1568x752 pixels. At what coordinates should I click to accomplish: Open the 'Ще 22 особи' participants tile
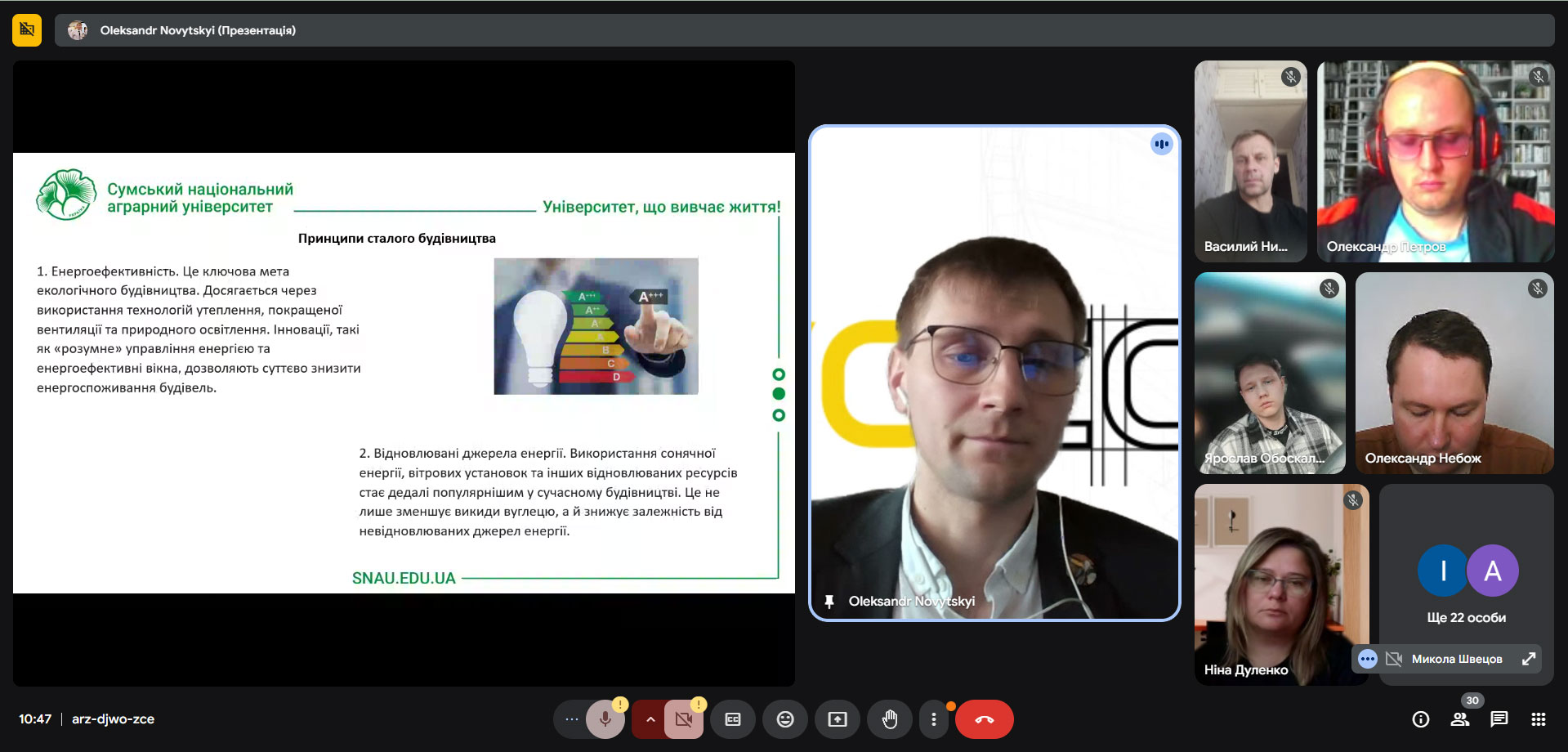tap(1467, 580)
